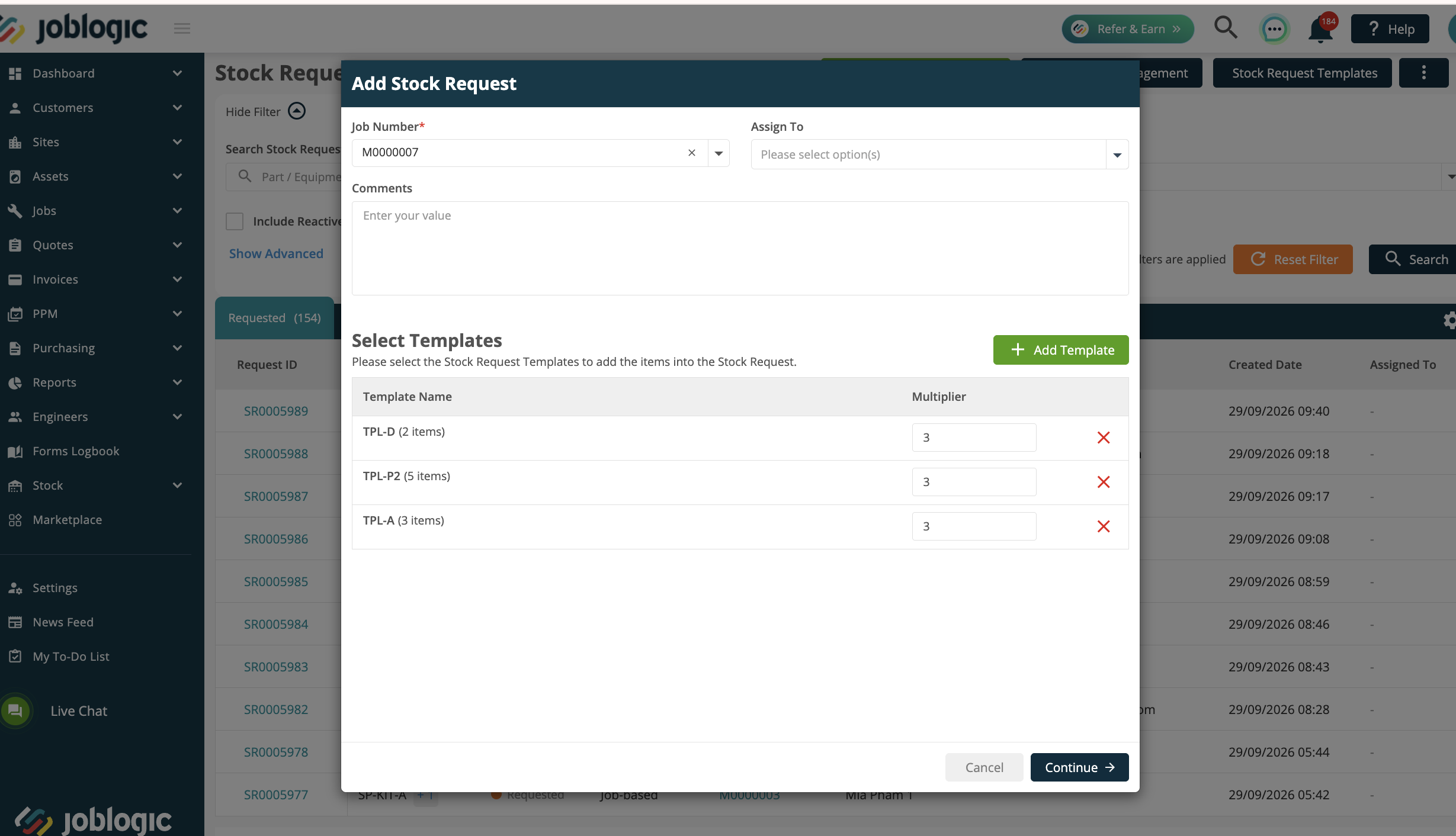
Task: Toggle the hamburger sidebar menu icon
Action: click(x=182, y=28)
